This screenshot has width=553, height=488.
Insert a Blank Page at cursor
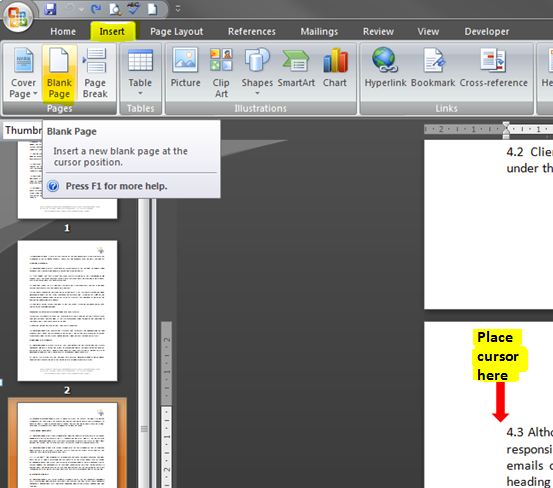(x=59, y=73)
